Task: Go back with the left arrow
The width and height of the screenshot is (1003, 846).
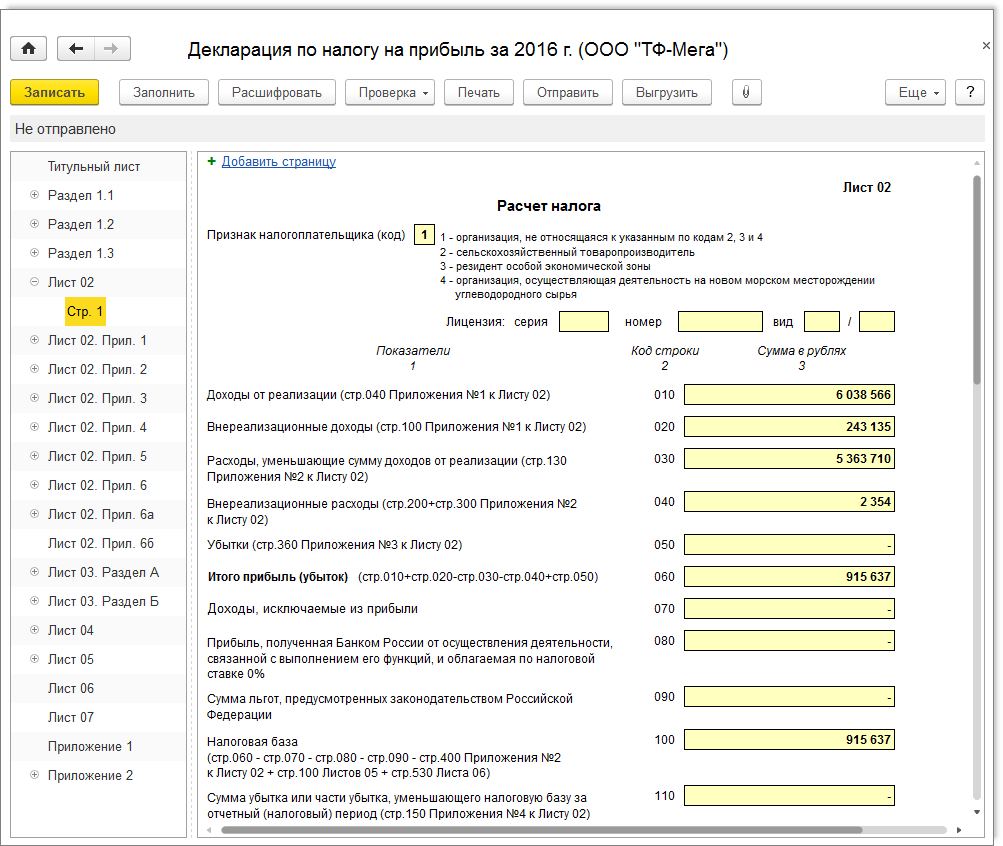Action: (x=76, y=49)
